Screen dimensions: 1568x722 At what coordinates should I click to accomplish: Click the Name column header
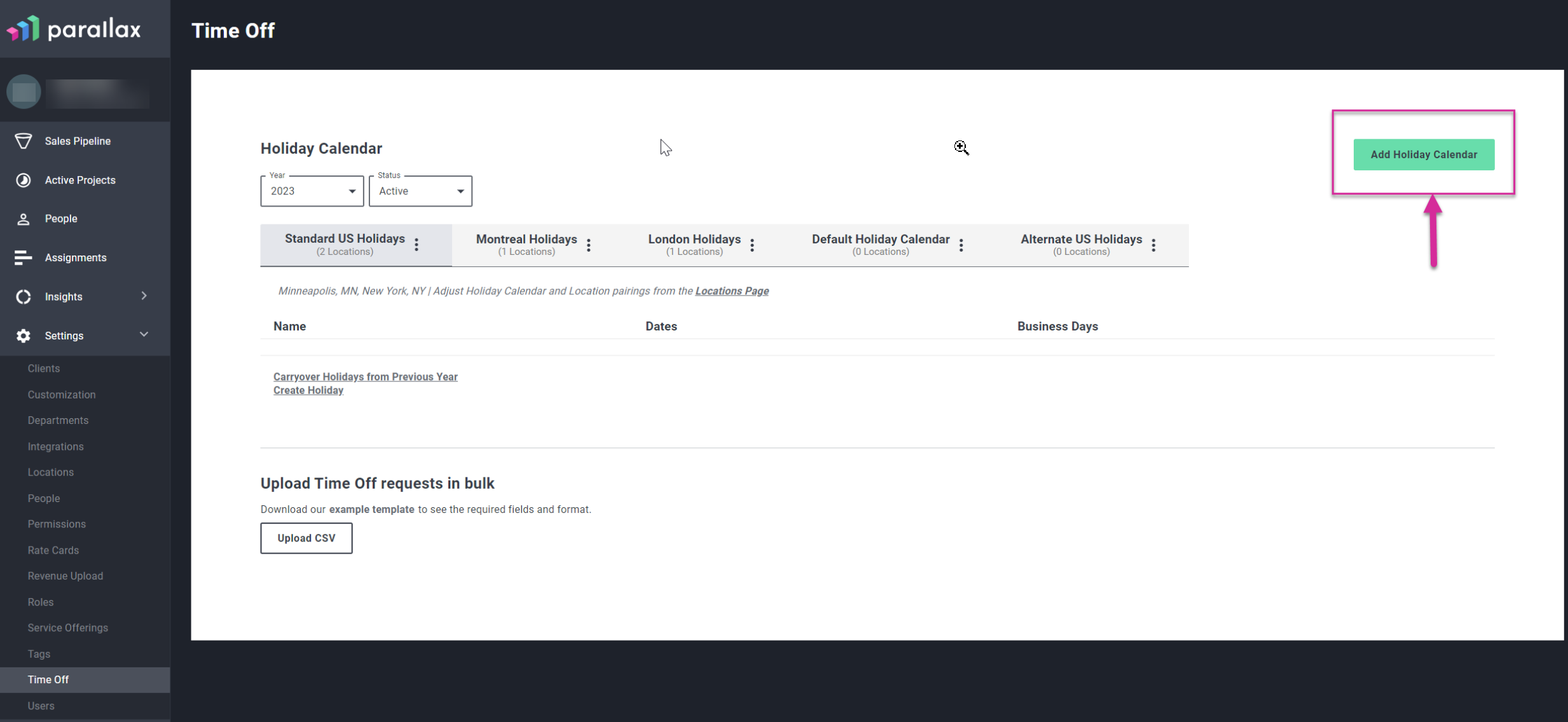pos(290,327)
